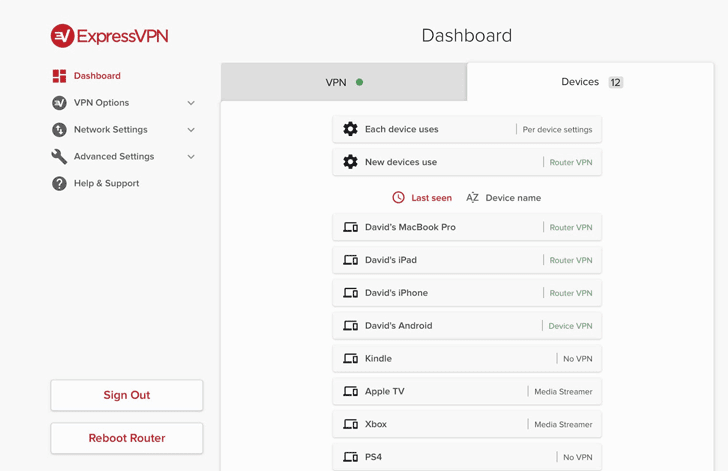Change Router VPN setting for David's iPad

[x=571, y=260]
